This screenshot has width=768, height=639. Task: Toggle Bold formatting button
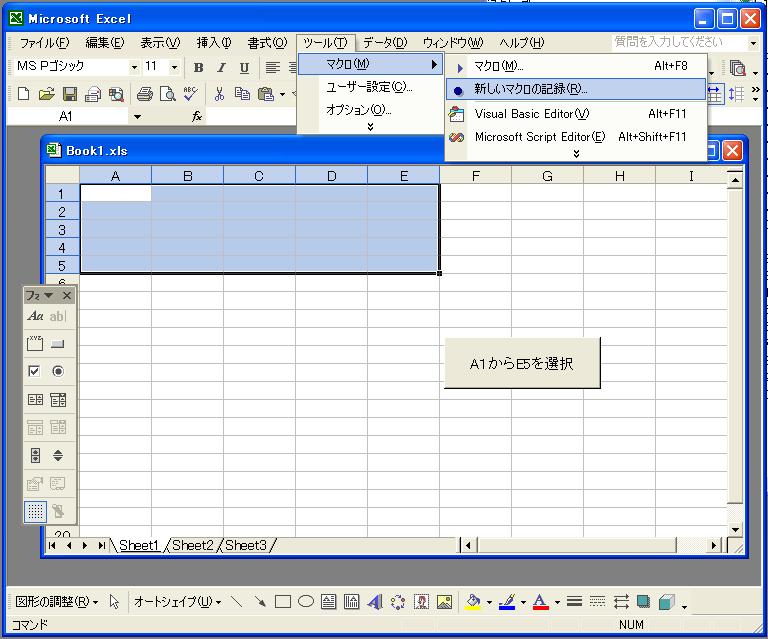tap(198, 68)
